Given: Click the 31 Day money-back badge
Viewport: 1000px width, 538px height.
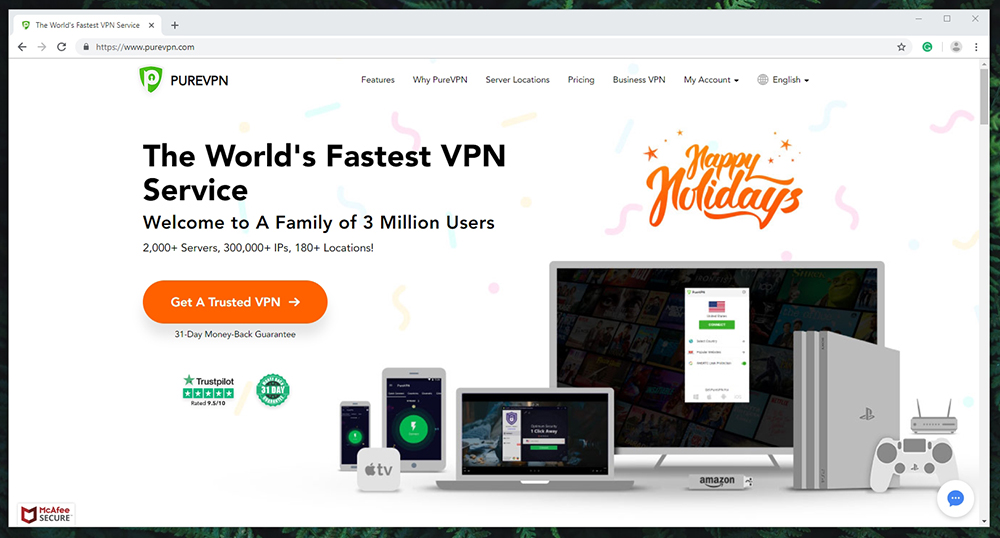Looking at the screenshot, I should 273,390.
